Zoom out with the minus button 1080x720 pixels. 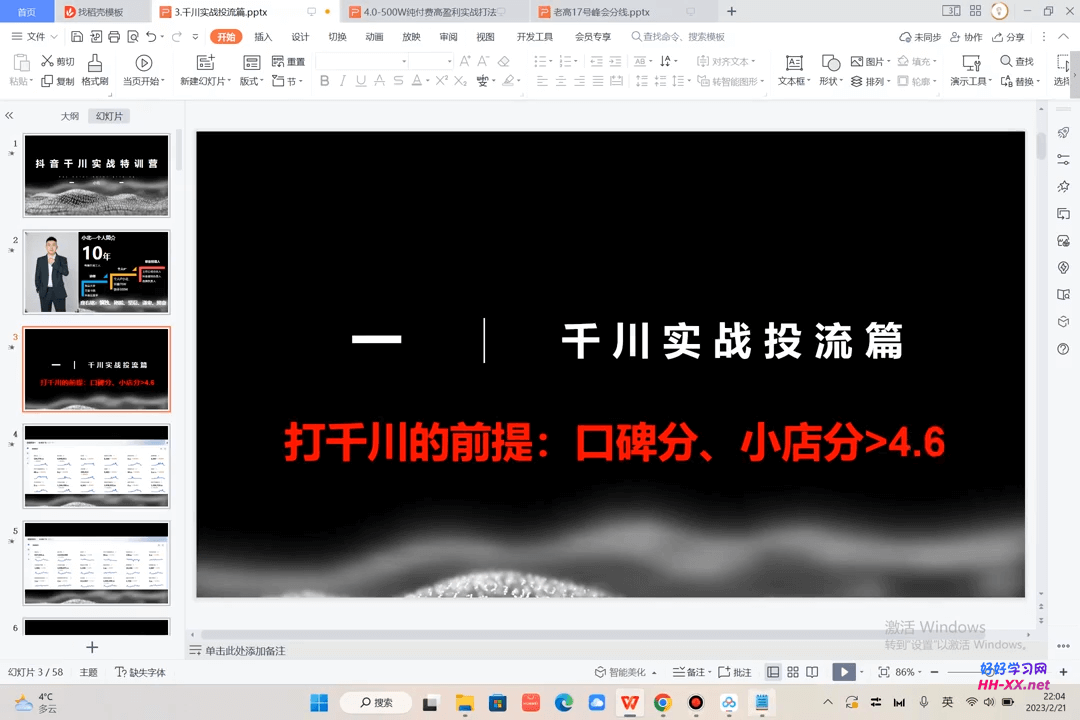[x=935, y=672]
